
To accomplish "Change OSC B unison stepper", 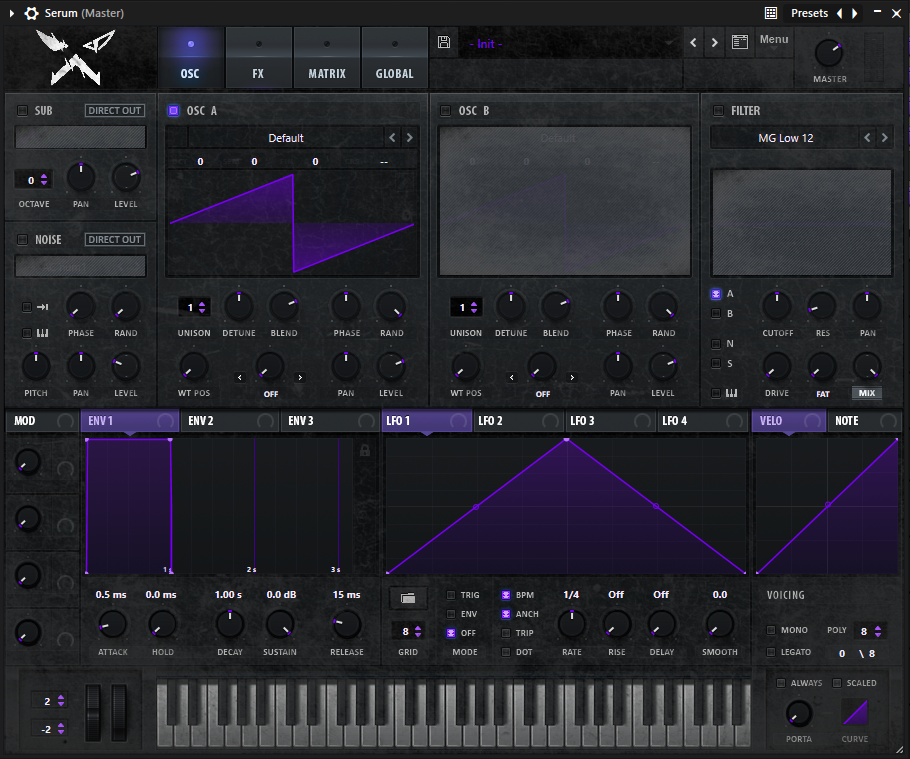I will click(x=474, y=308).
